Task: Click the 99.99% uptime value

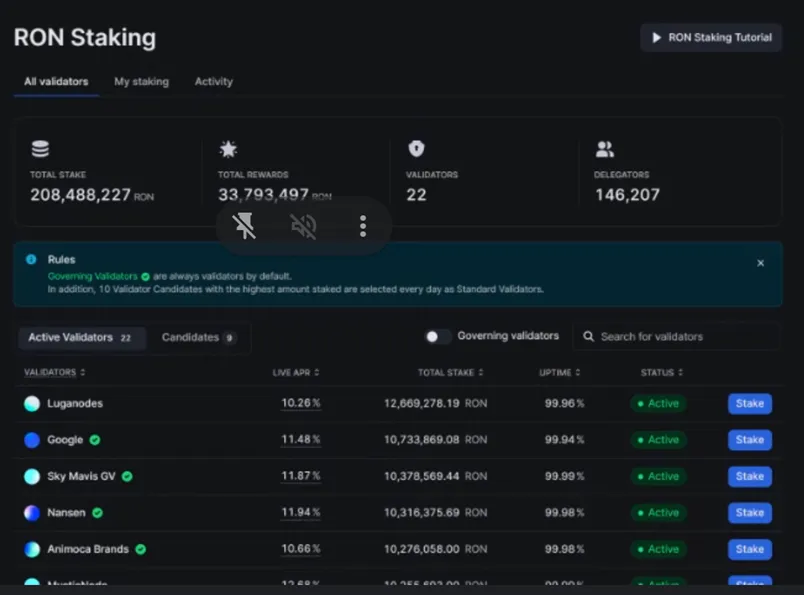Action: (564, 477)
